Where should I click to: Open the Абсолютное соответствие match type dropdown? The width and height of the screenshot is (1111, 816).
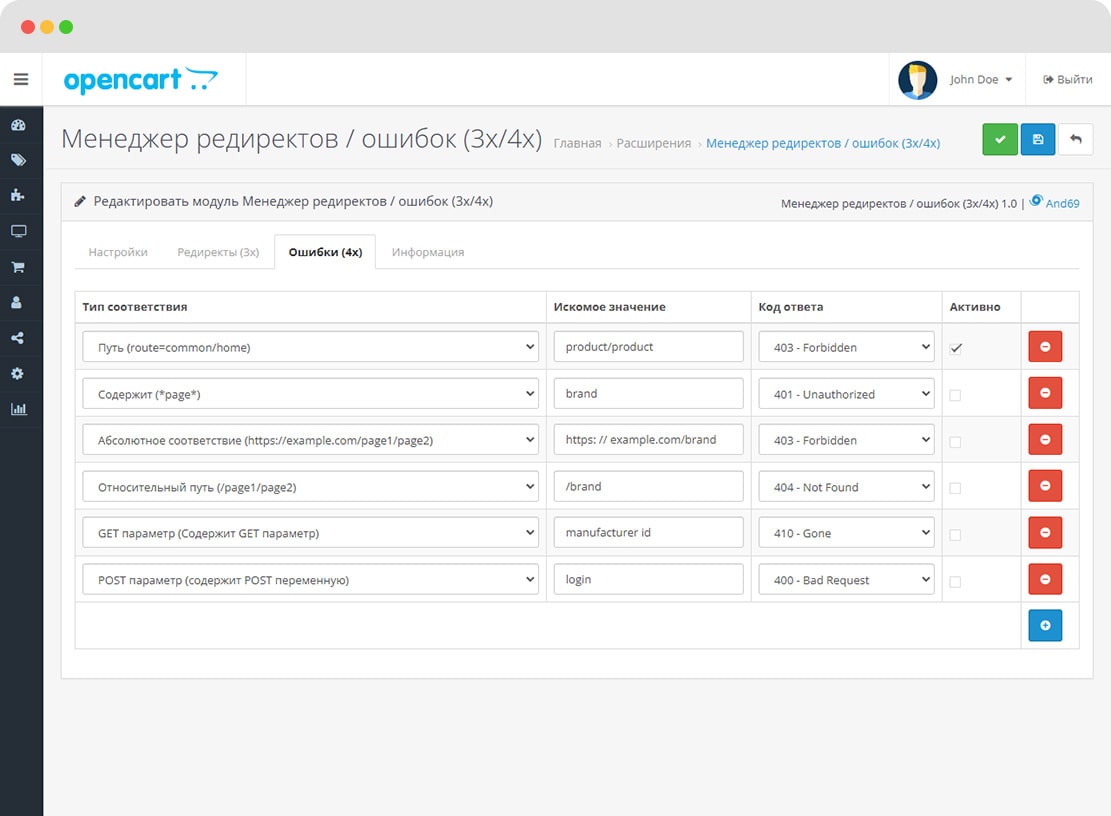(310, 440)
